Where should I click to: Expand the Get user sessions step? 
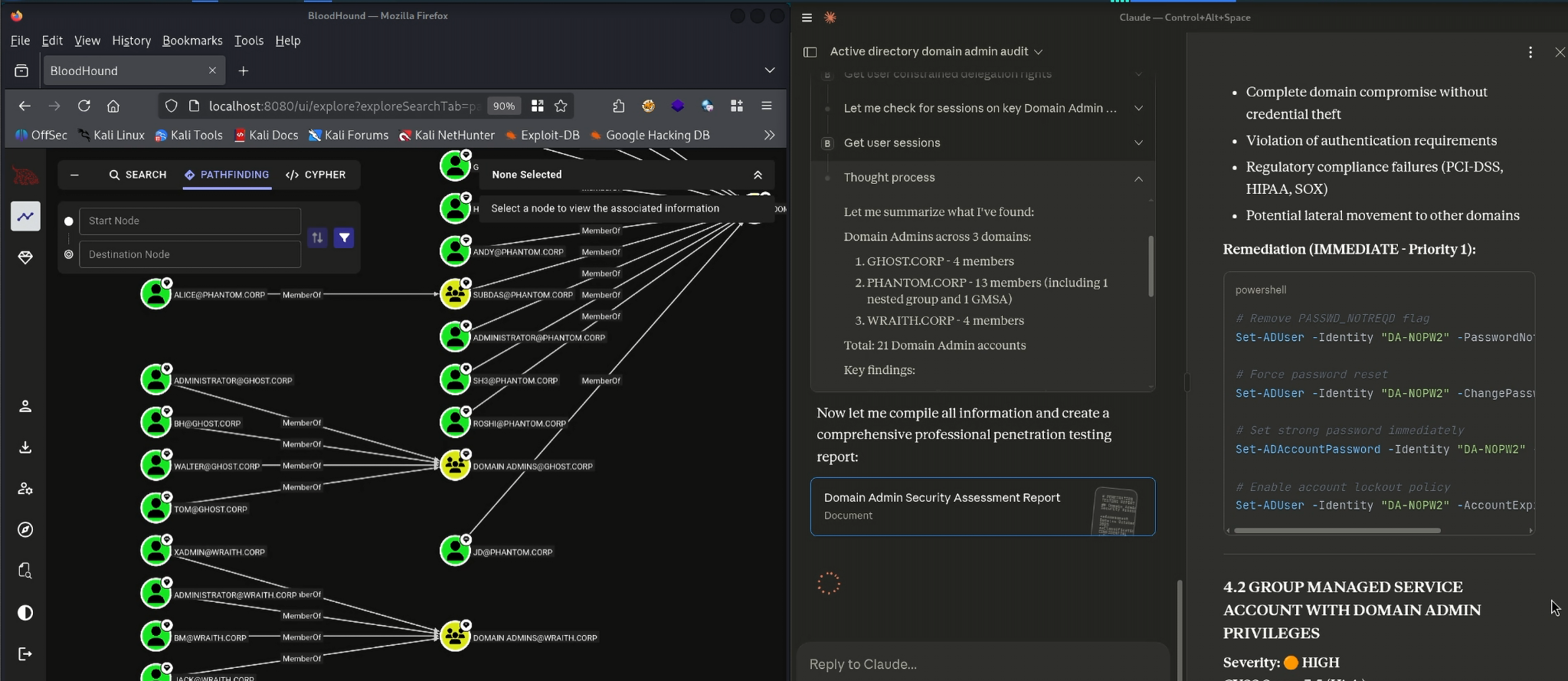tap(1138, 143)
